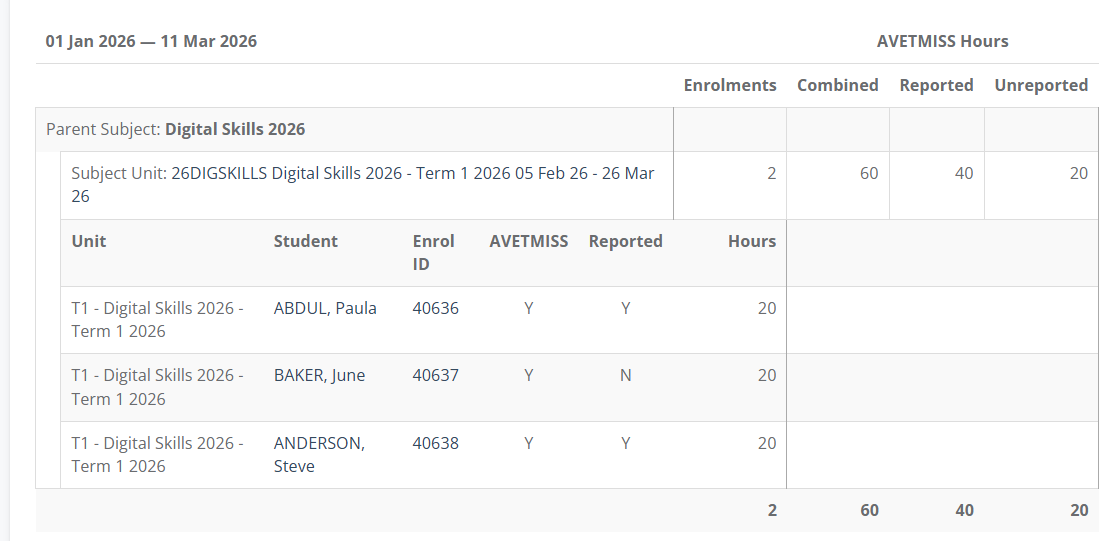Image resolution: width=1106 pixels, height=541 pixels.
Task: Click the Hours column header
Action: coord(751,241)
